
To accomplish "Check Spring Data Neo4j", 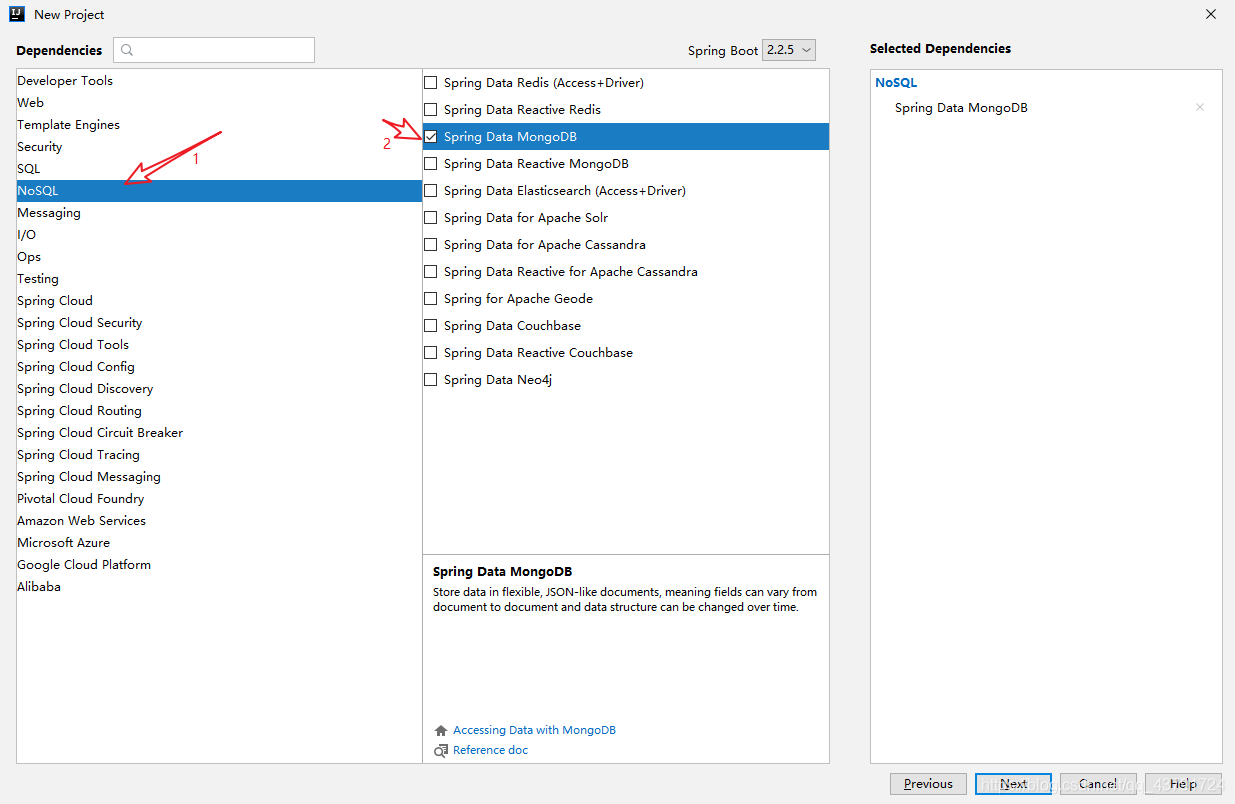I will (x=431, y=379).
